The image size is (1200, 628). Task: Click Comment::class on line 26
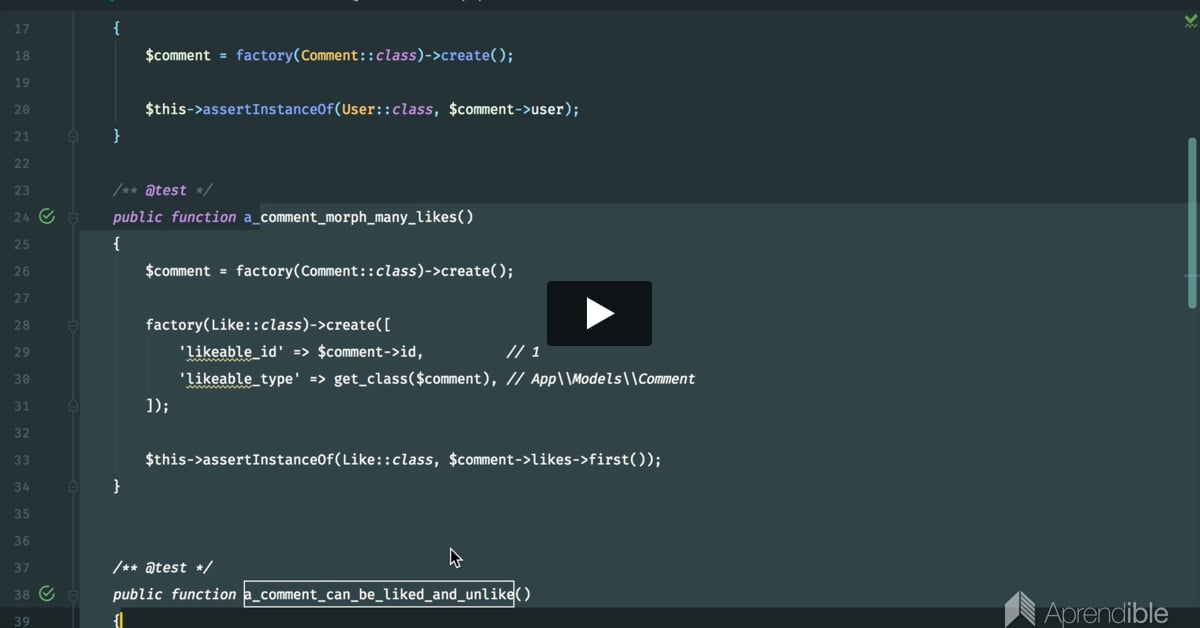(x=359, y=271)
